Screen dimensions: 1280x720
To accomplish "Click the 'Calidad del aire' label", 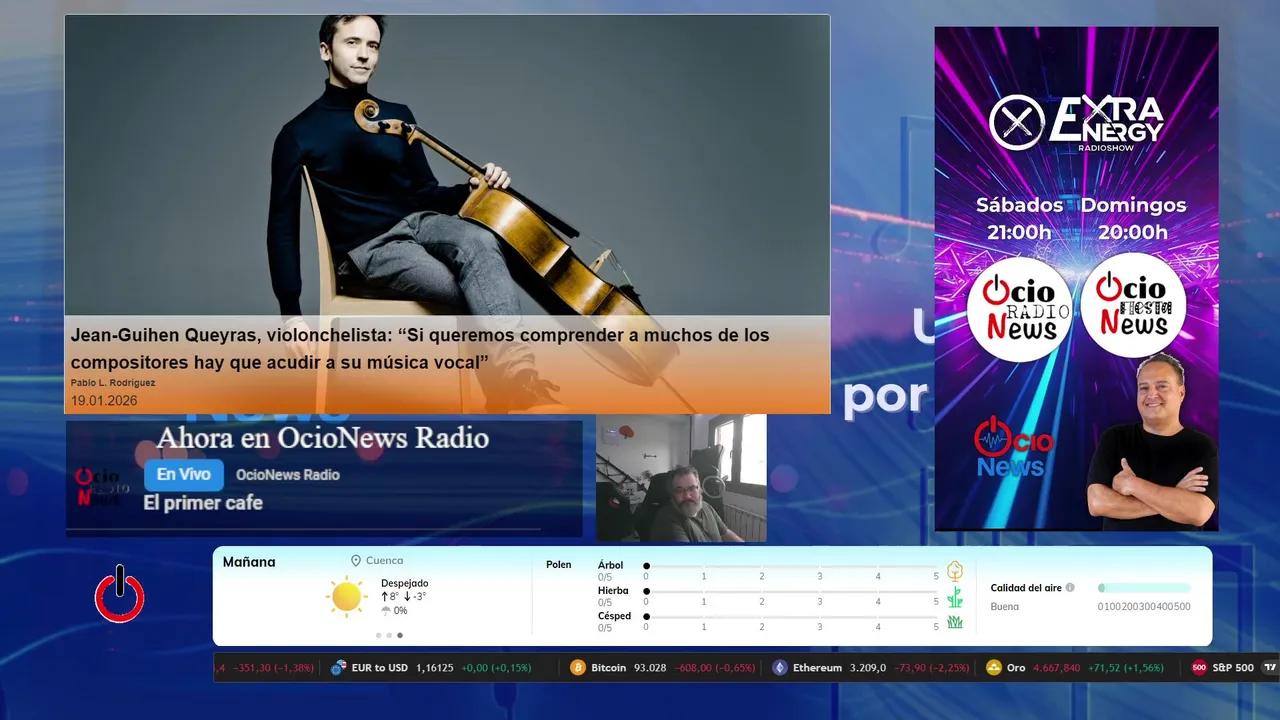I will pyautogui.click(x=1026, y=588).
